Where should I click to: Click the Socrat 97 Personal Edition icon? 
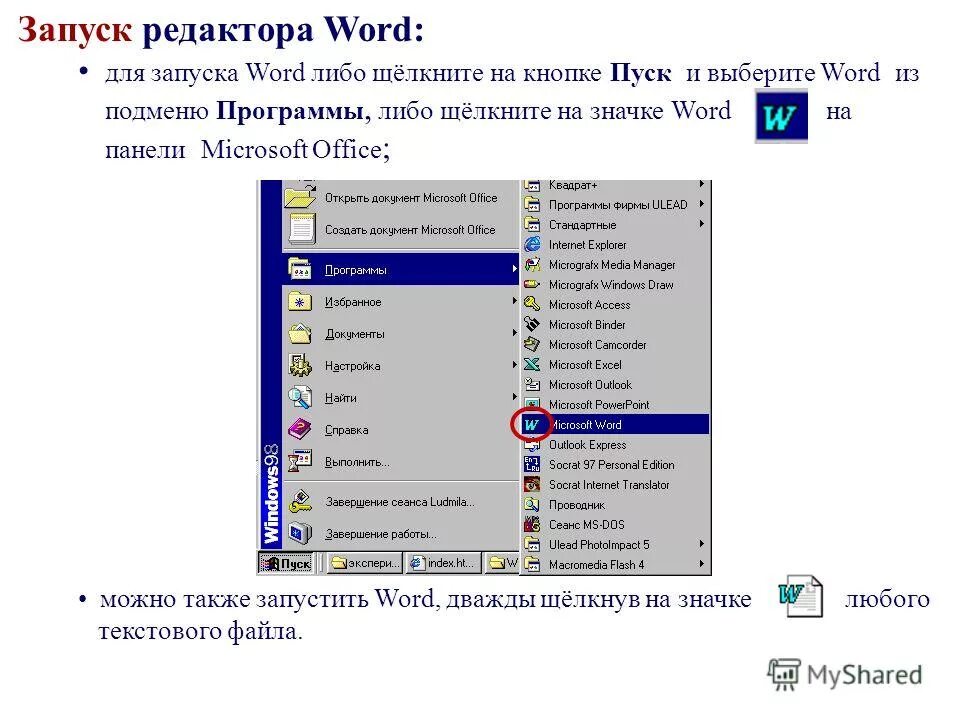(532, 465)
